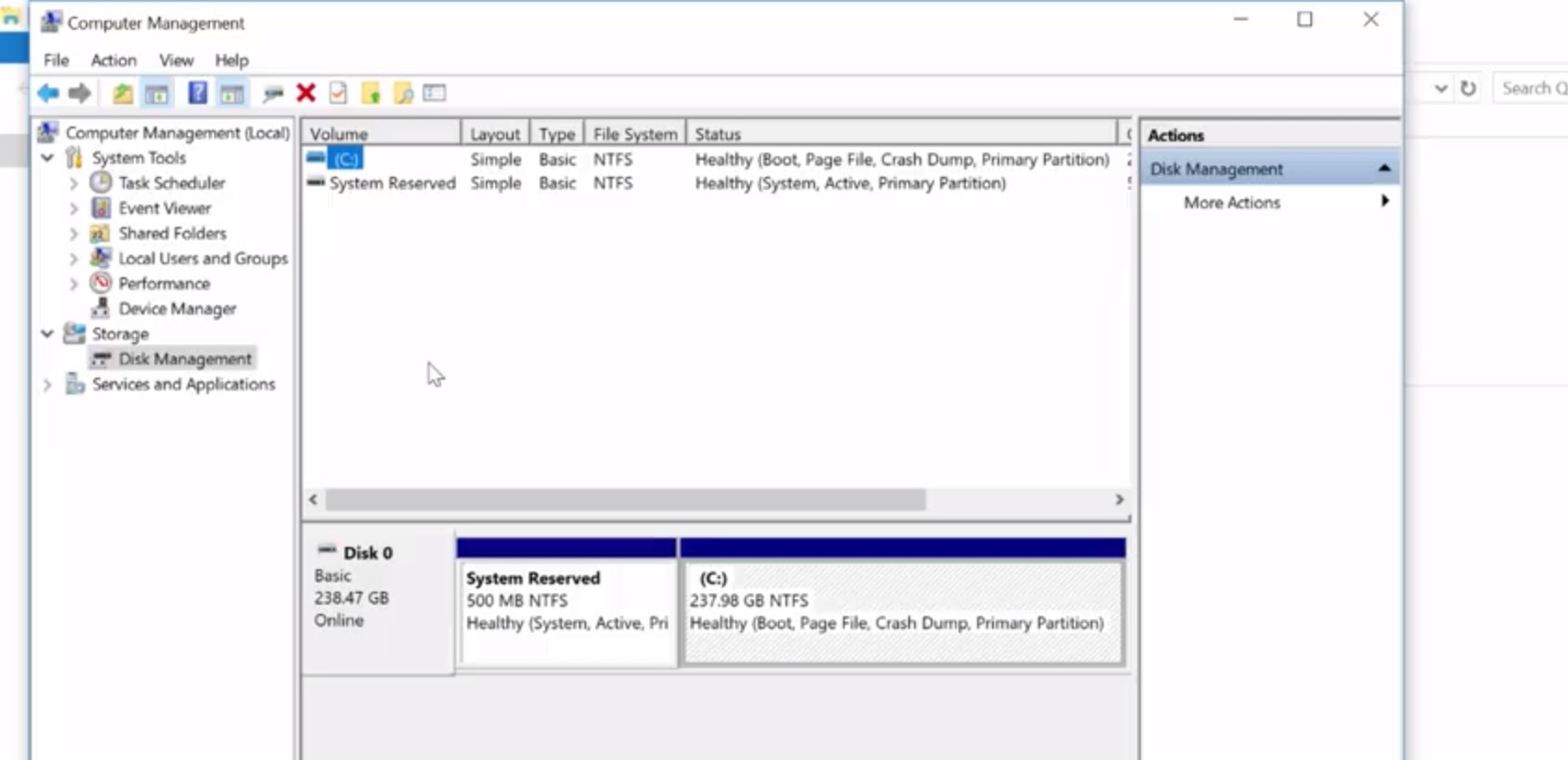Click the horizontal scrollbar right arrow
This screenshot has width=1568, height=760.
point(1119,500)
